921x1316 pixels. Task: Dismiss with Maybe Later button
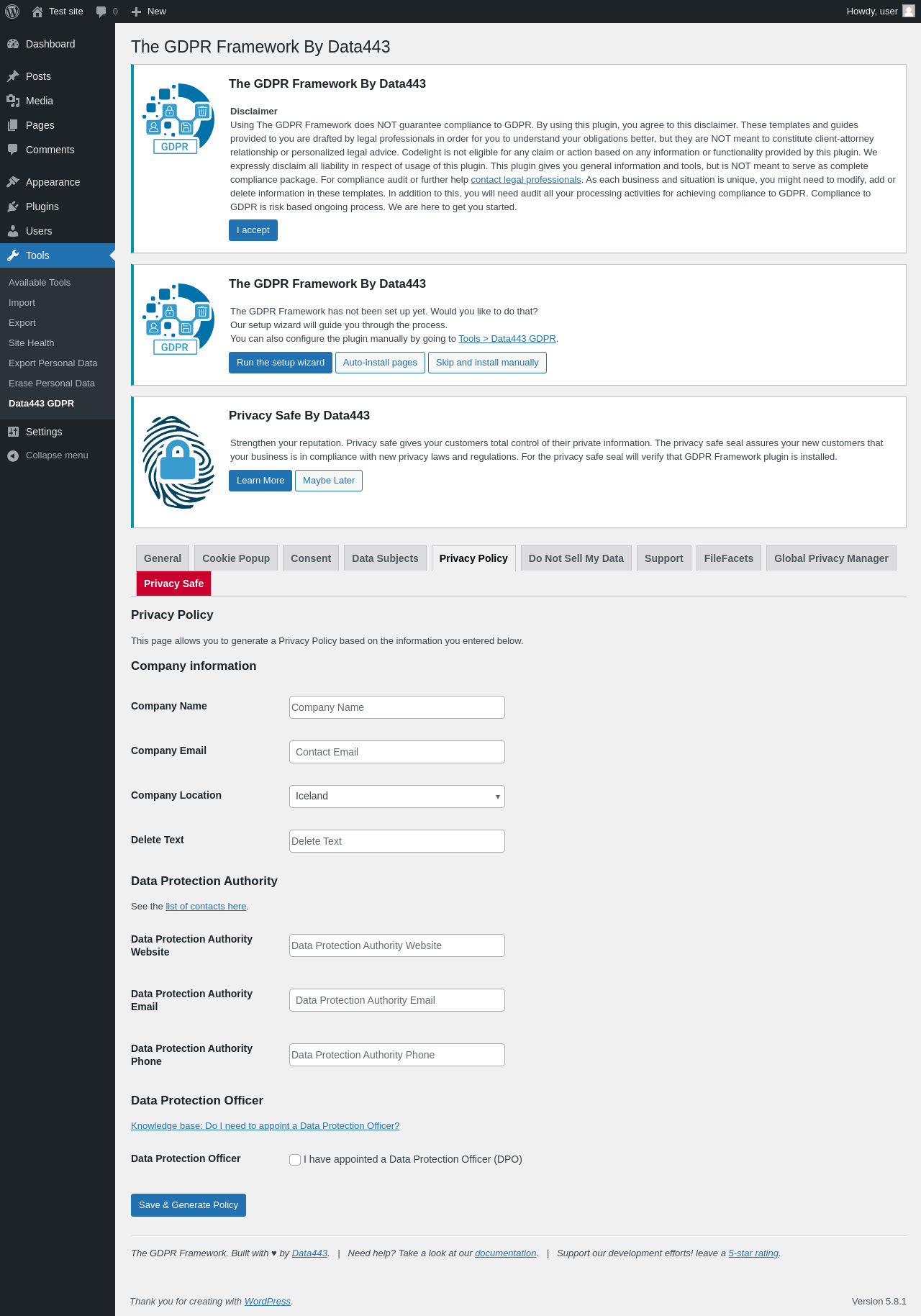pos(329,481)
